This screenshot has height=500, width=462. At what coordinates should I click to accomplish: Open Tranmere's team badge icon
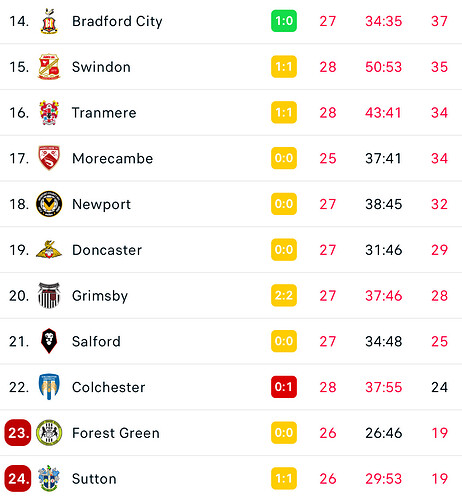tap(49, 113)
